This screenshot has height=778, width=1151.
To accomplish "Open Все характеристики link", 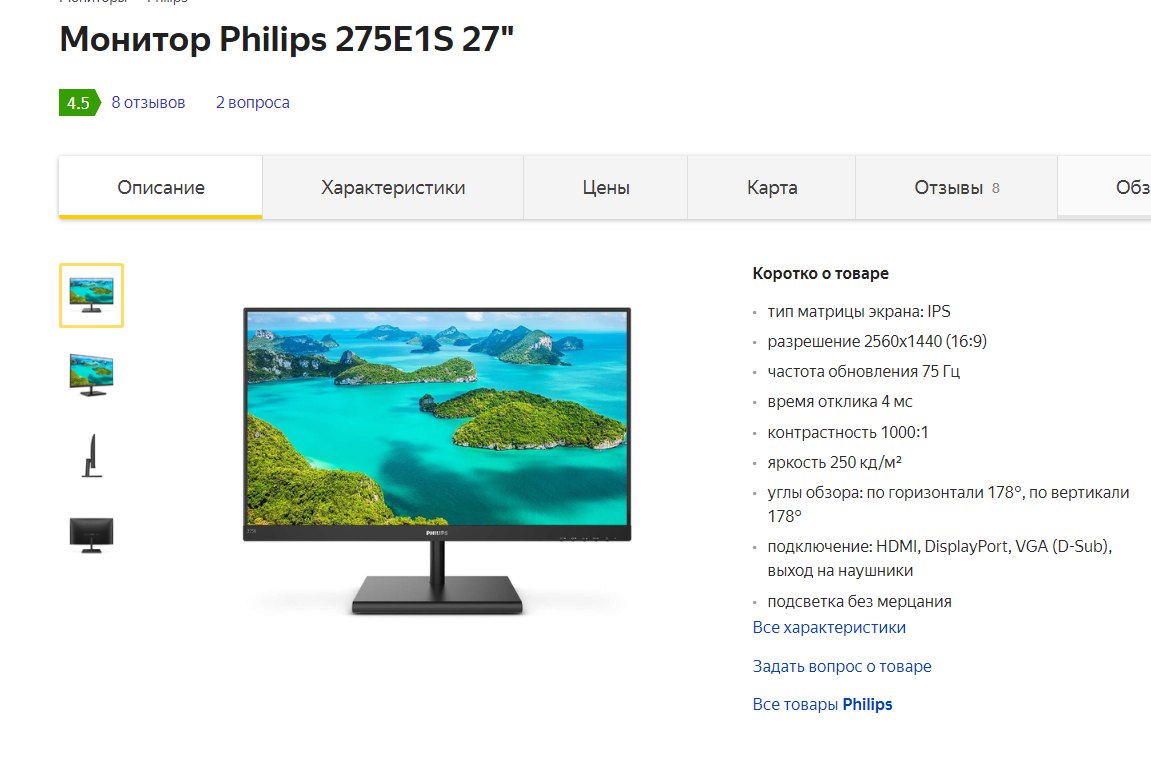I will click(829, 628).
